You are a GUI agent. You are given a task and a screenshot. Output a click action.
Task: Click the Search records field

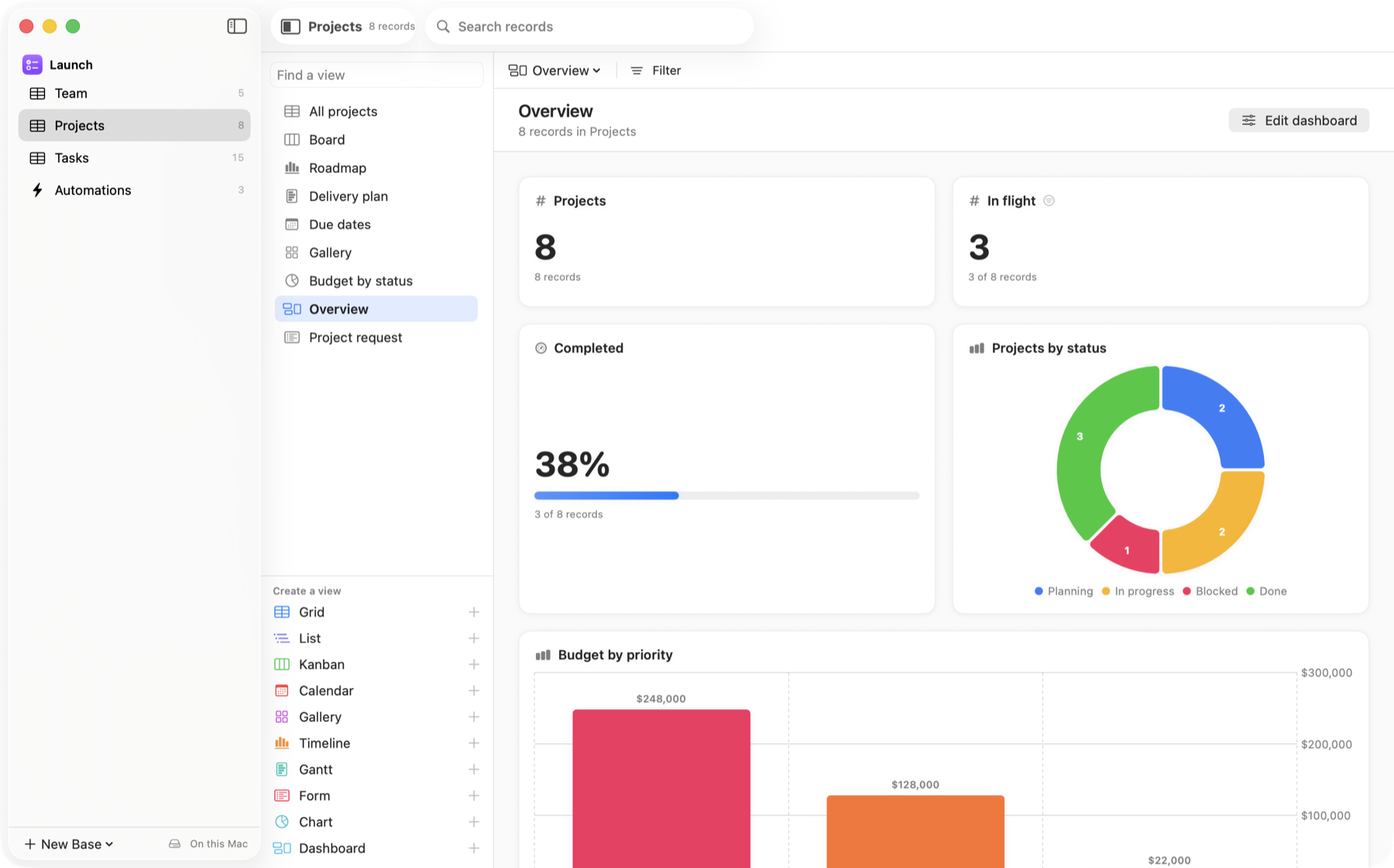click(x=589, y=26)
